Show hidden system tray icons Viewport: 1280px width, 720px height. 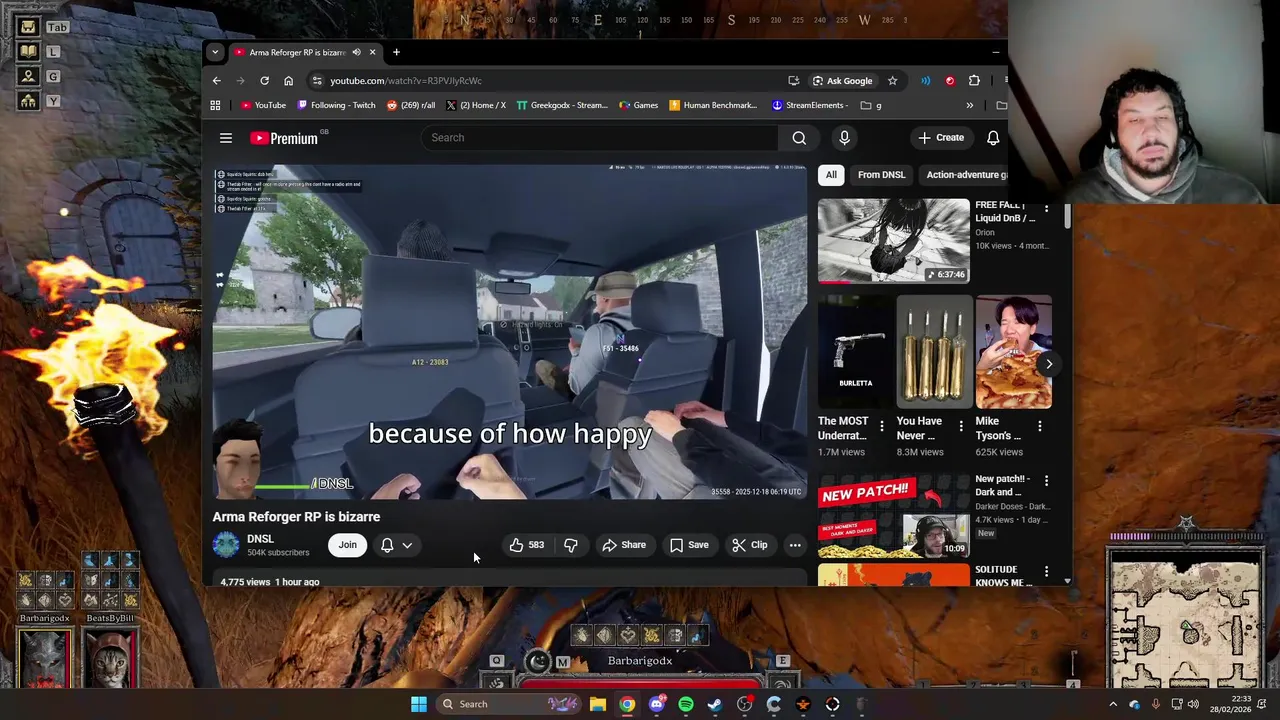[1113, 704]
